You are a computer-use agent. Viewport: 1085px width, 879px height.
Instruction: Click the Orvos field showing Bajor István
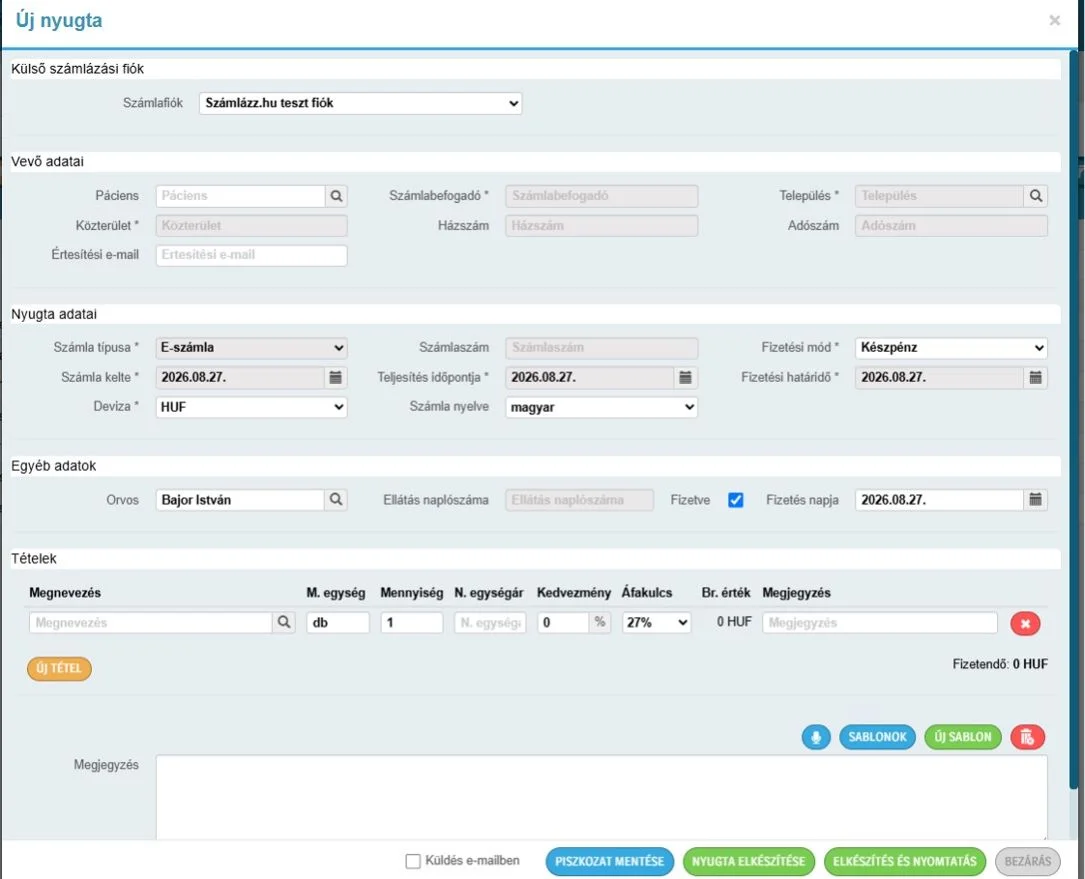[x=239, y=500]
